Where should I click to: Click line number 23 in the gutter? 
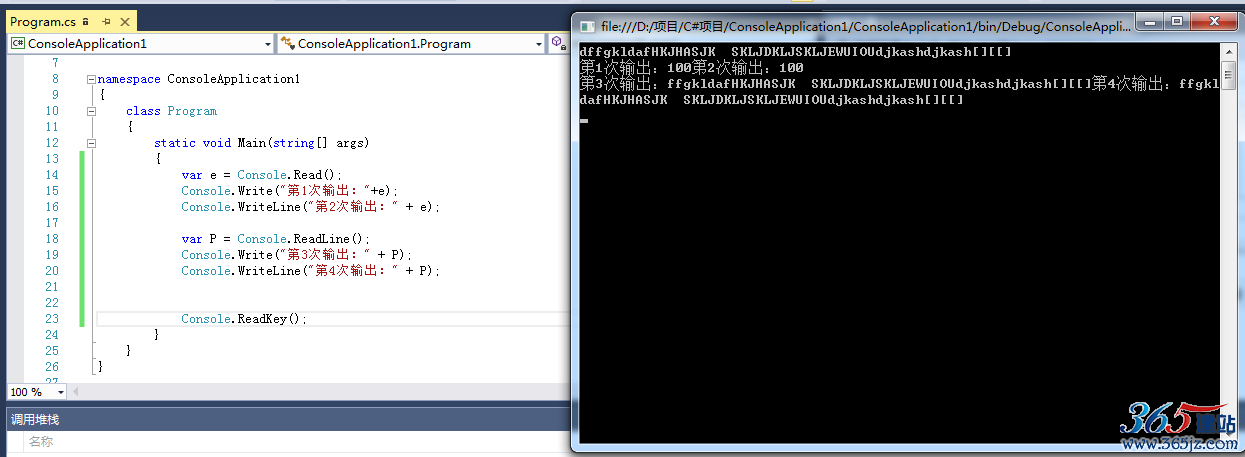pyautogui.click(x=52, y=319)
